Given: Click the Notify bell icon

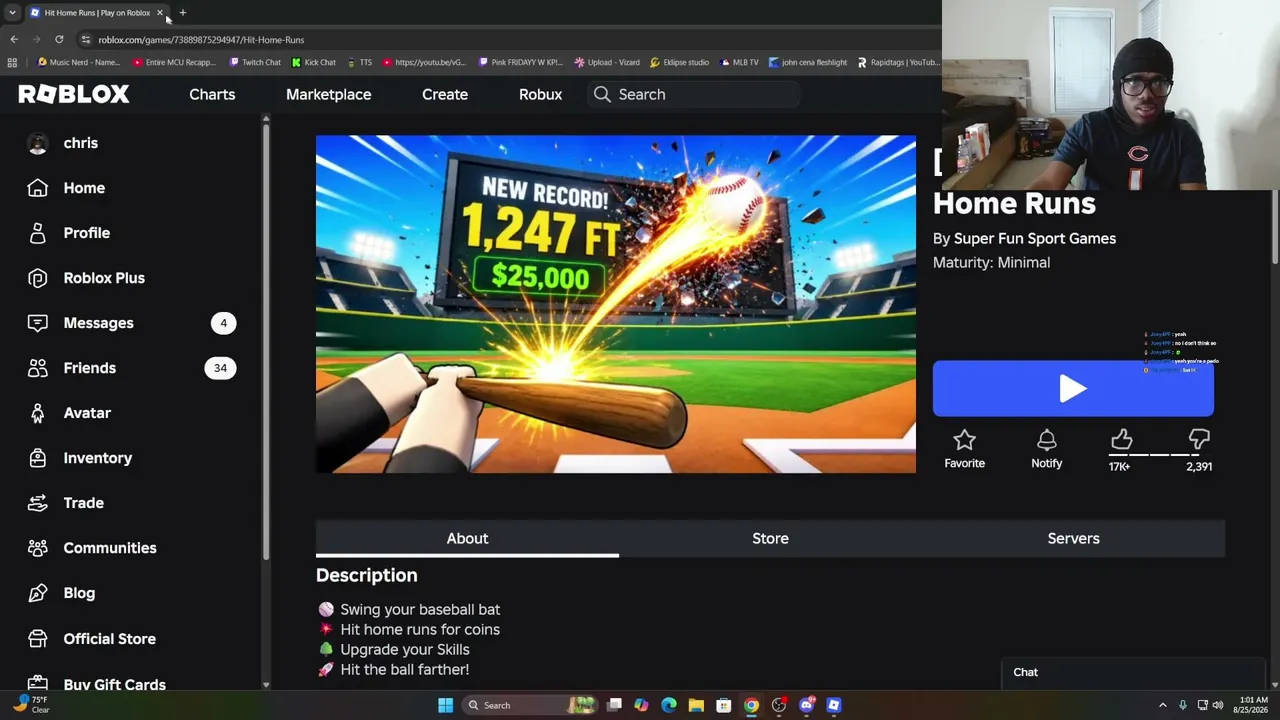Looking at the screenshot, I should coord(1047,440).
